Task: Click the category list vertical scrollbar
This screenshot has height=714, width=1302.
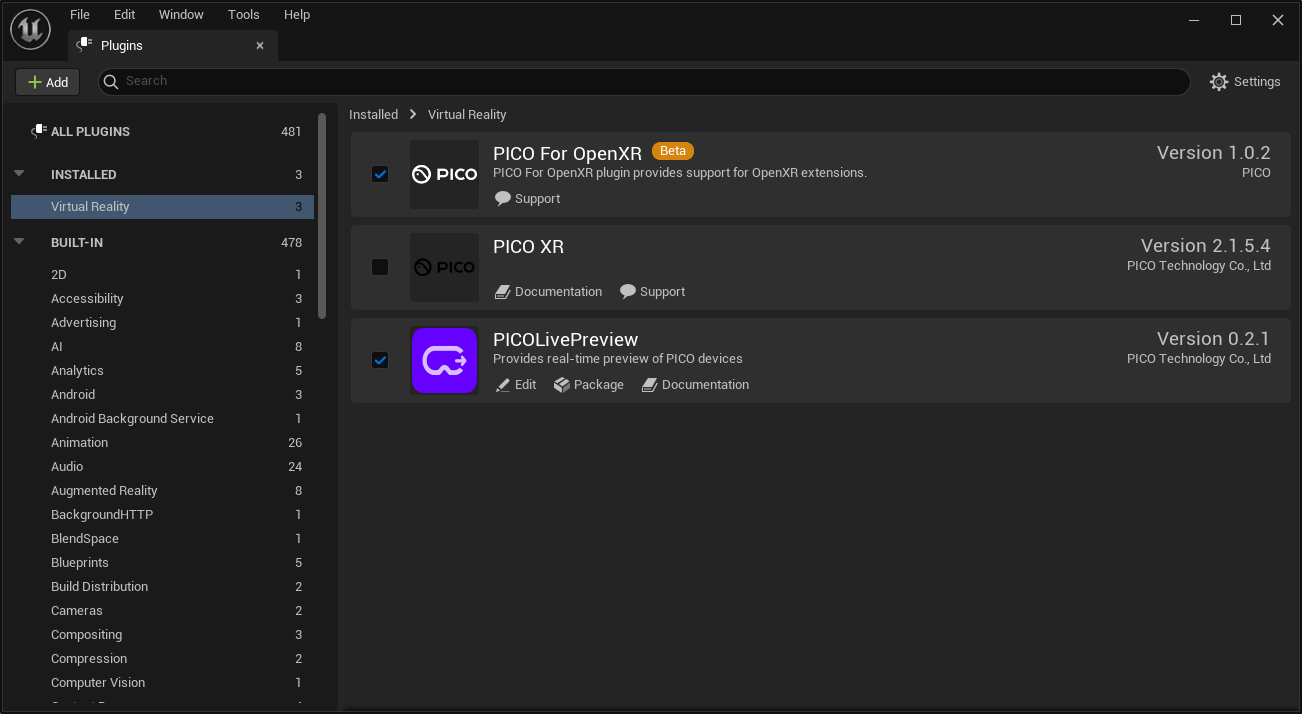Action: pyautogui.click(x=322, y=215)
